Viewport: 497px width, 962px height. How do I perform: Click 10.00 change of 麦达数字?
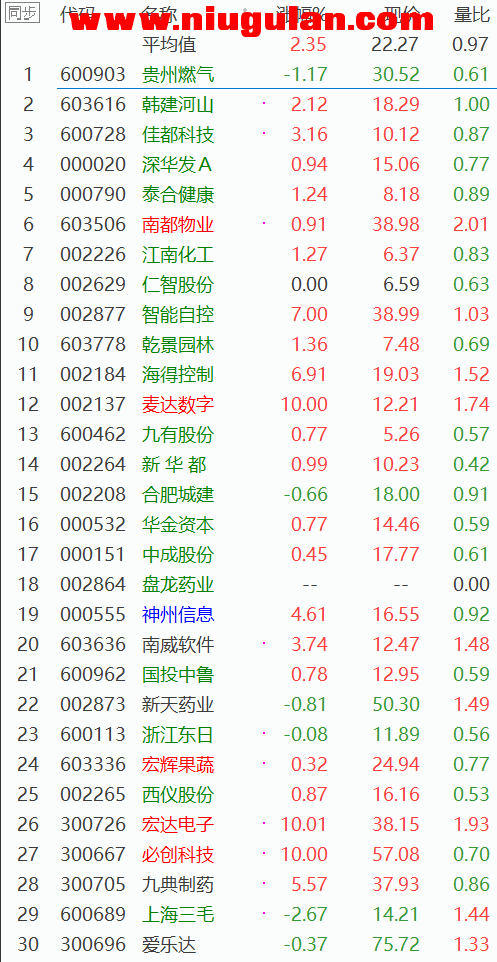[x=304, y=405]
